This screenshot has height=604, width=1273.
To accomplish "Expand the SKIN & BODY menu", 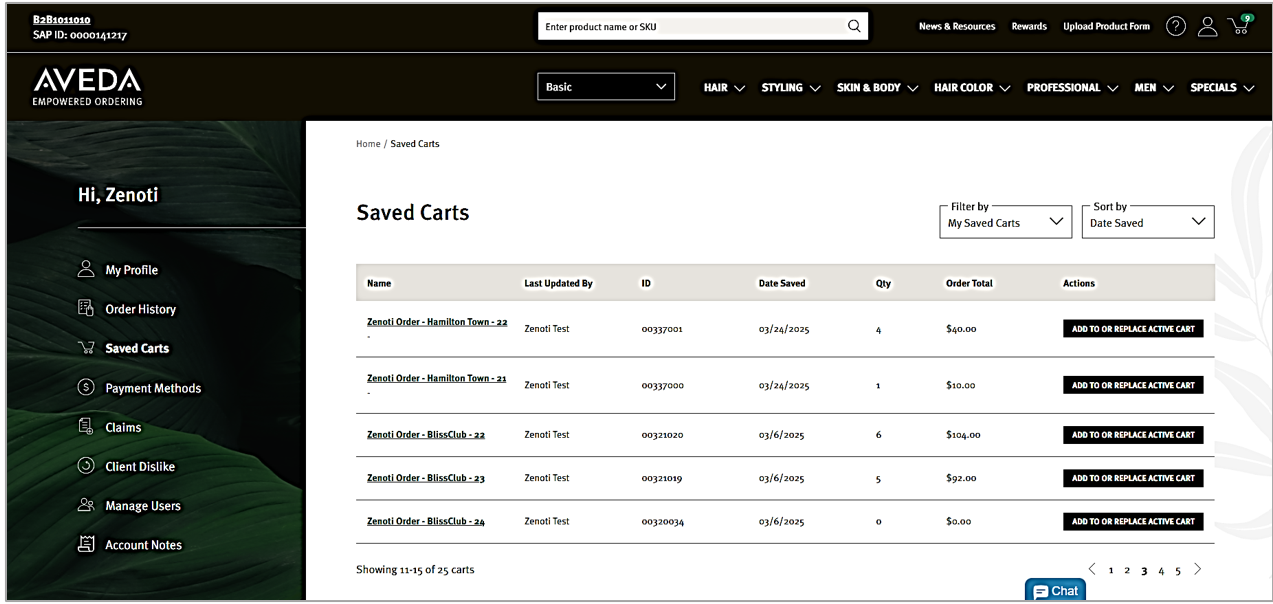I will click(877, 88).
